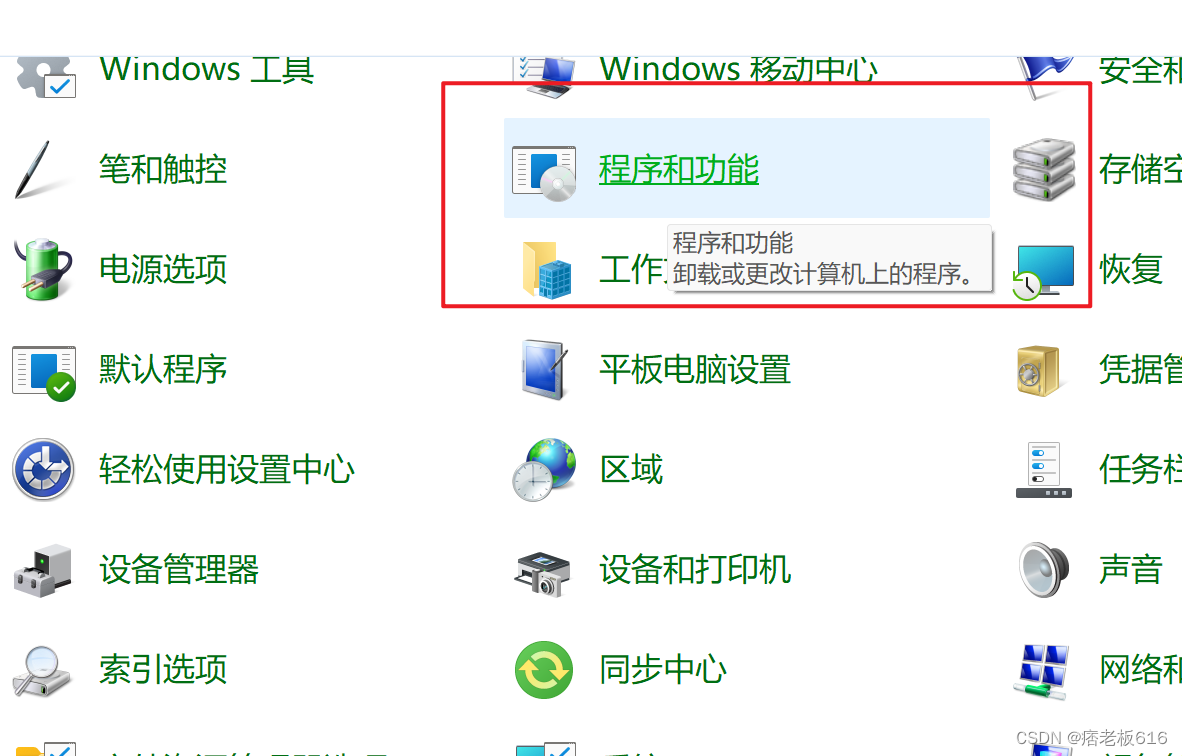Click the 恢复 link text
This screenshot has height=756, width=1182.
[1131, 269]
